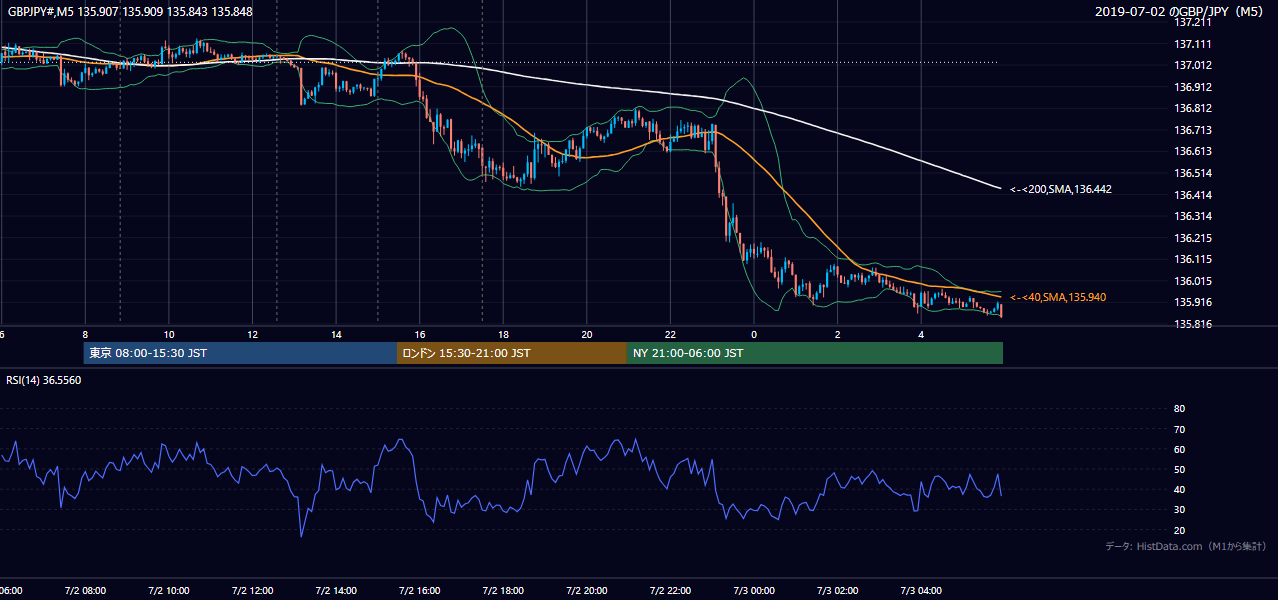Click the 7/2 20:00 date label
Image resolution: width=1278 pixels, height=600 pixels.
[x=587, y=590]
